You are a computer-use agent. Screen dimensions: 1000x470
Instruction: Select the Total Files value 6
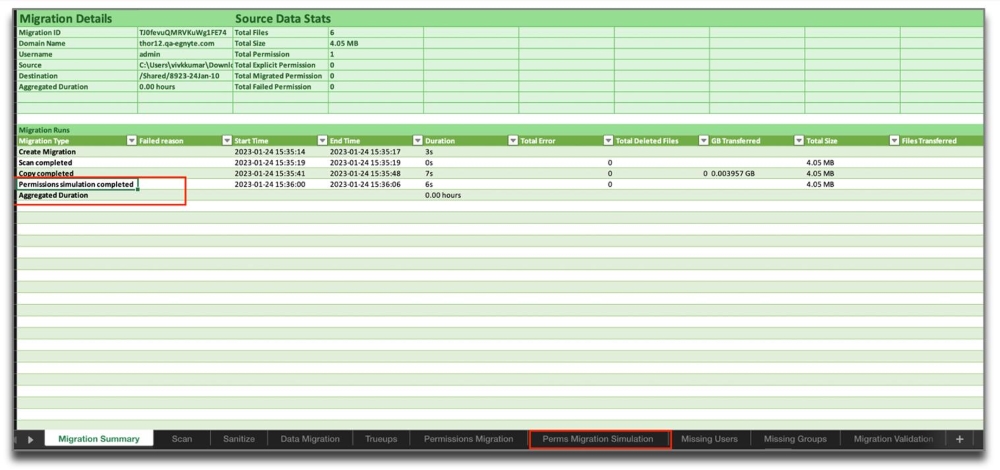coord(376,33)
